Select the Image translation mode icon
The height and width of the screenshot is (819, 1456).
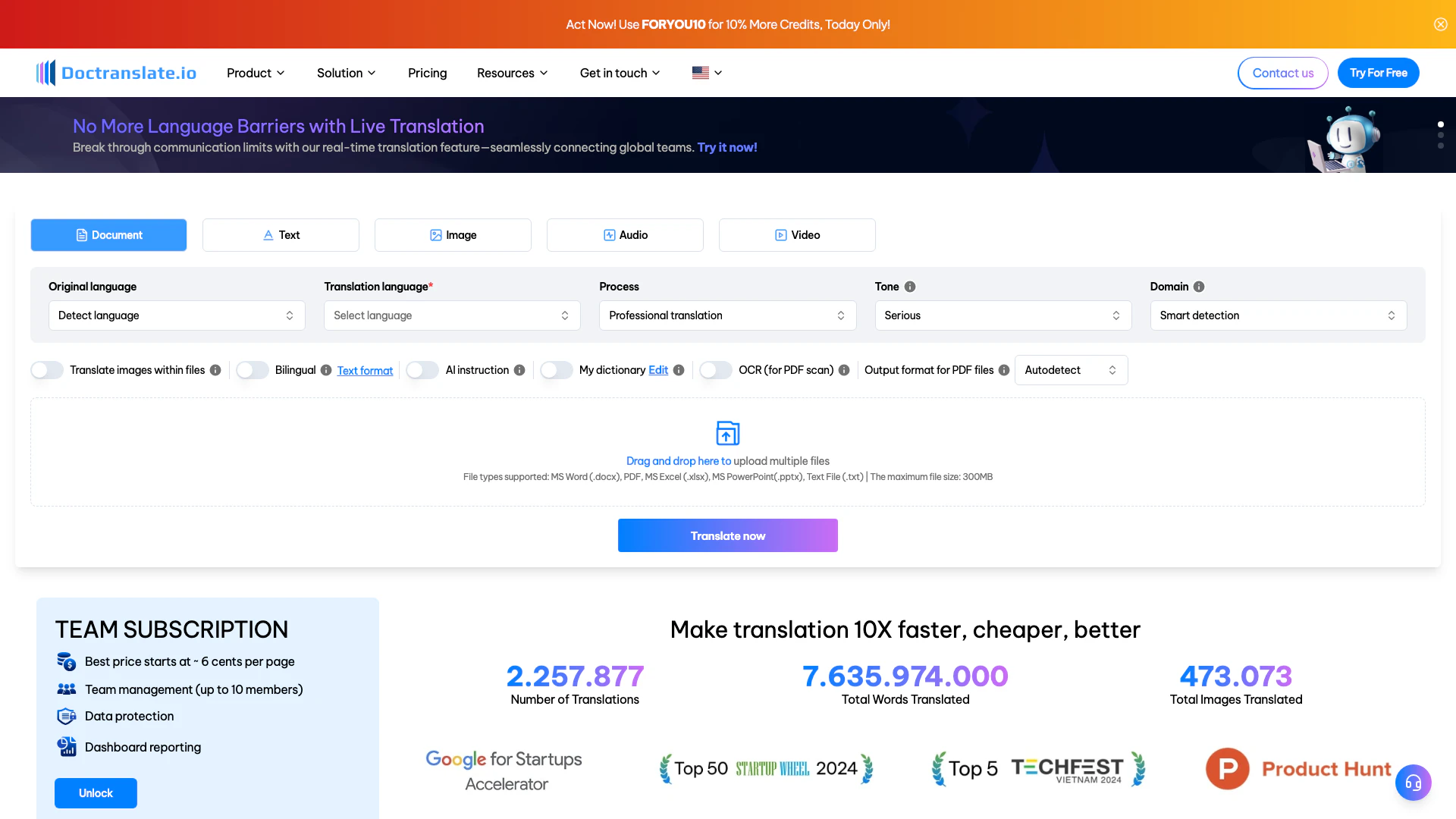click(x=436, y=235)
